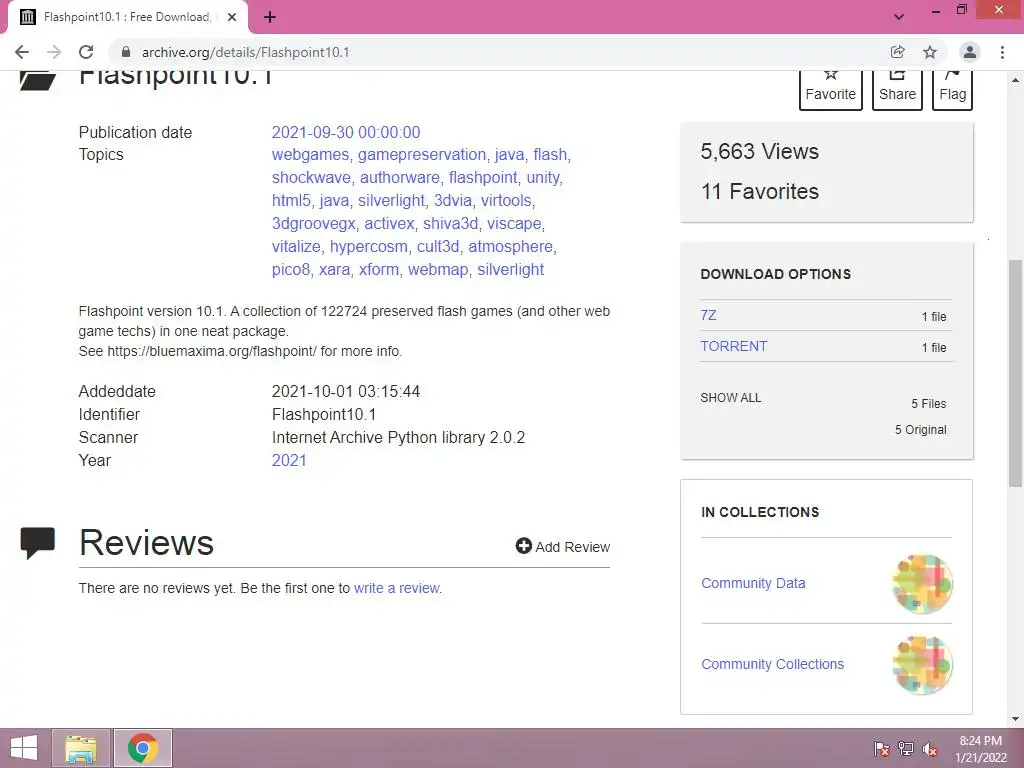Share this archive item
1024x768 pixels.
pos(897,89)
